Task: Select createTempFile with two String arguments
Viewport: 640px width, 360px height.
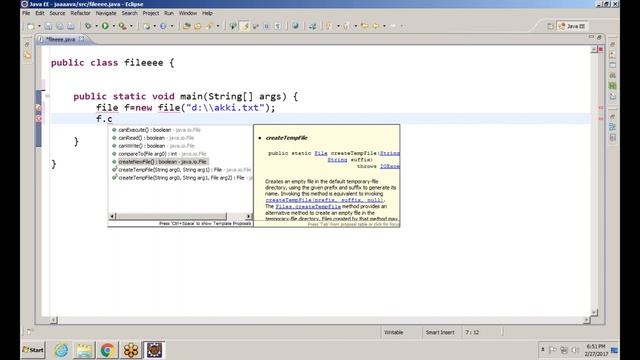Action: [180, 170]
